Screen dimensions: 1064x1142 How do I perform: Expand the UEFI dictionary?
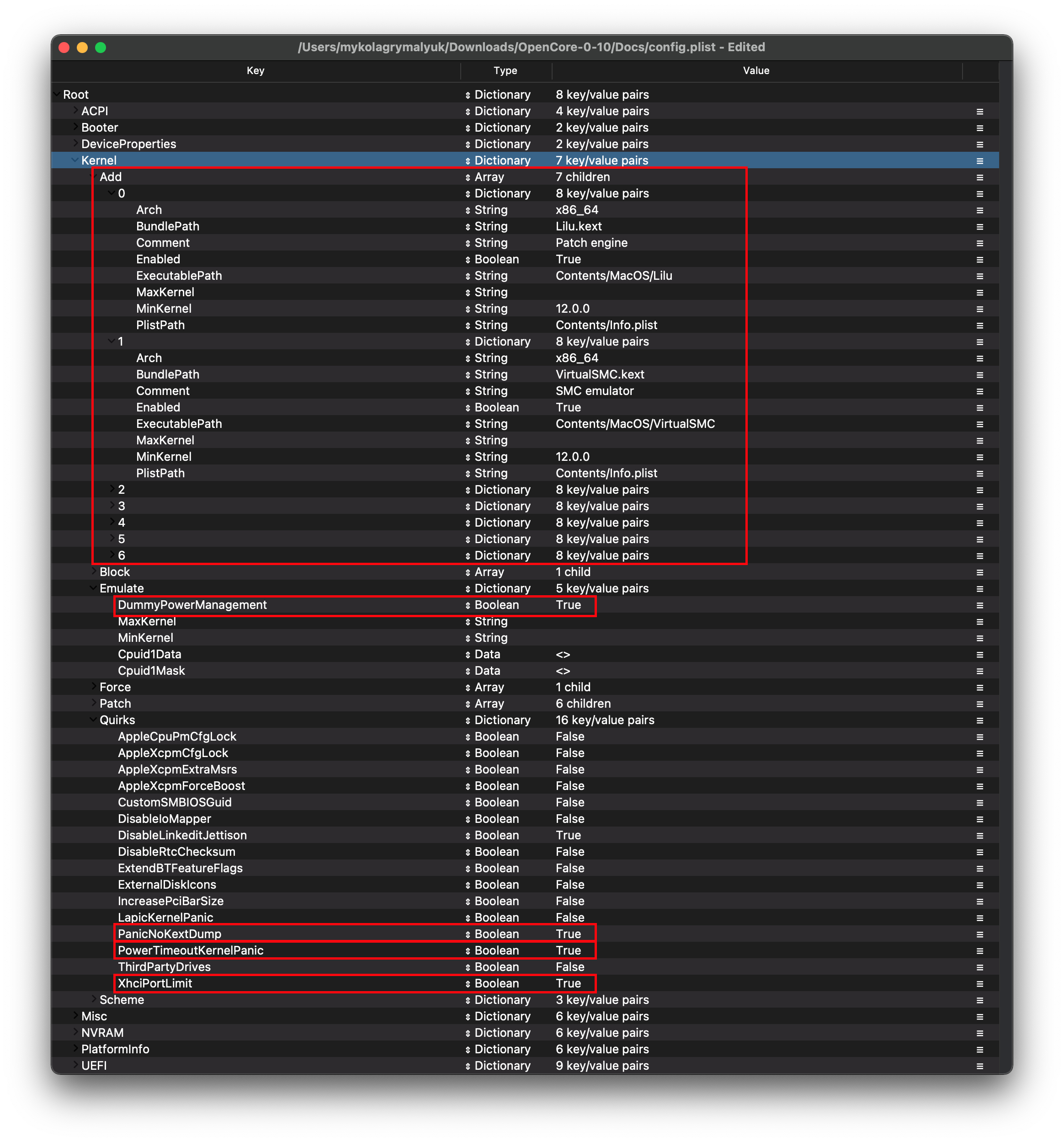pyautogui.click(x=75, y=1065)
